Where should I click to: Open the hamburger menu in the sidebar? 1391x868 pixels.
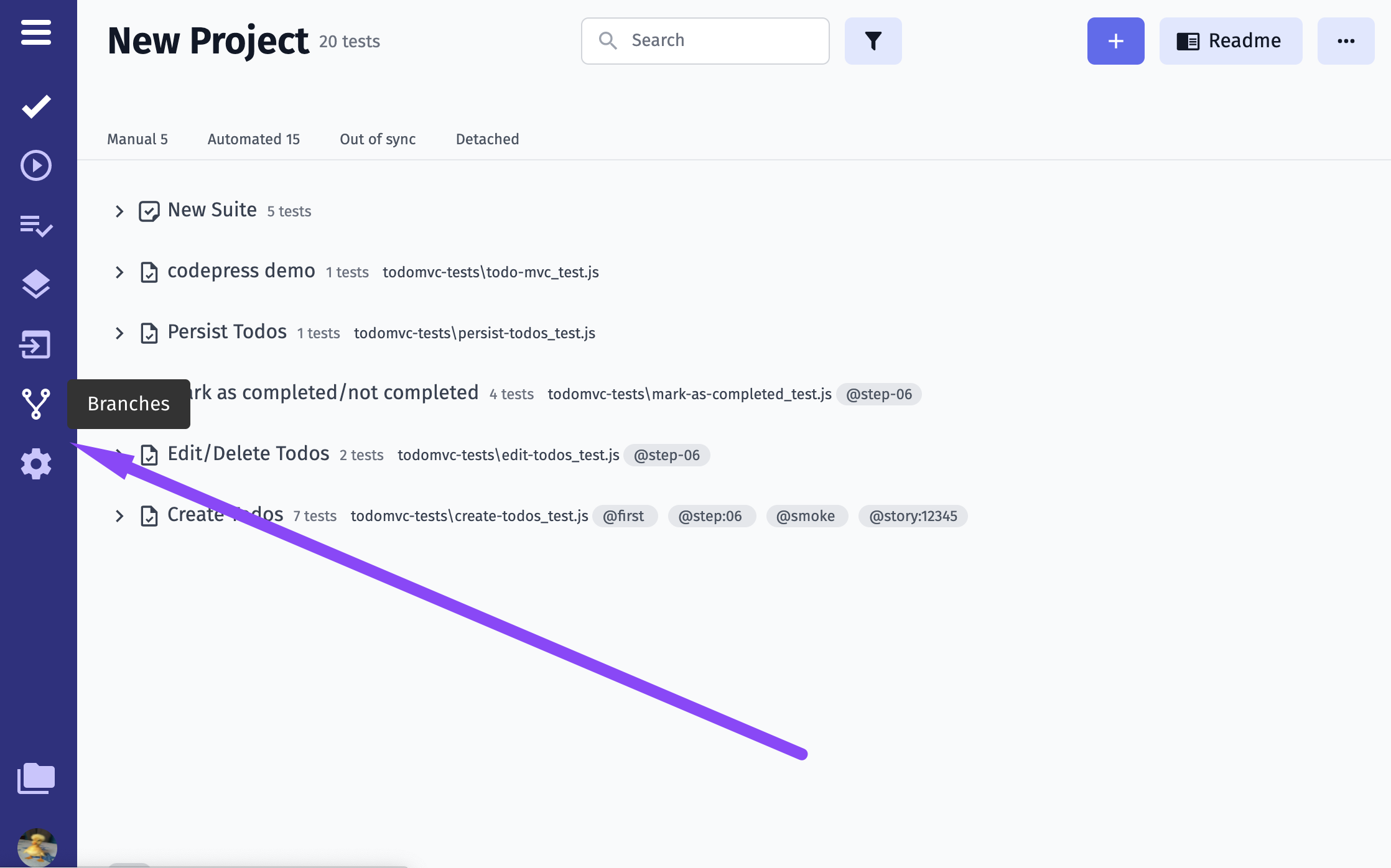pos(36,32)
